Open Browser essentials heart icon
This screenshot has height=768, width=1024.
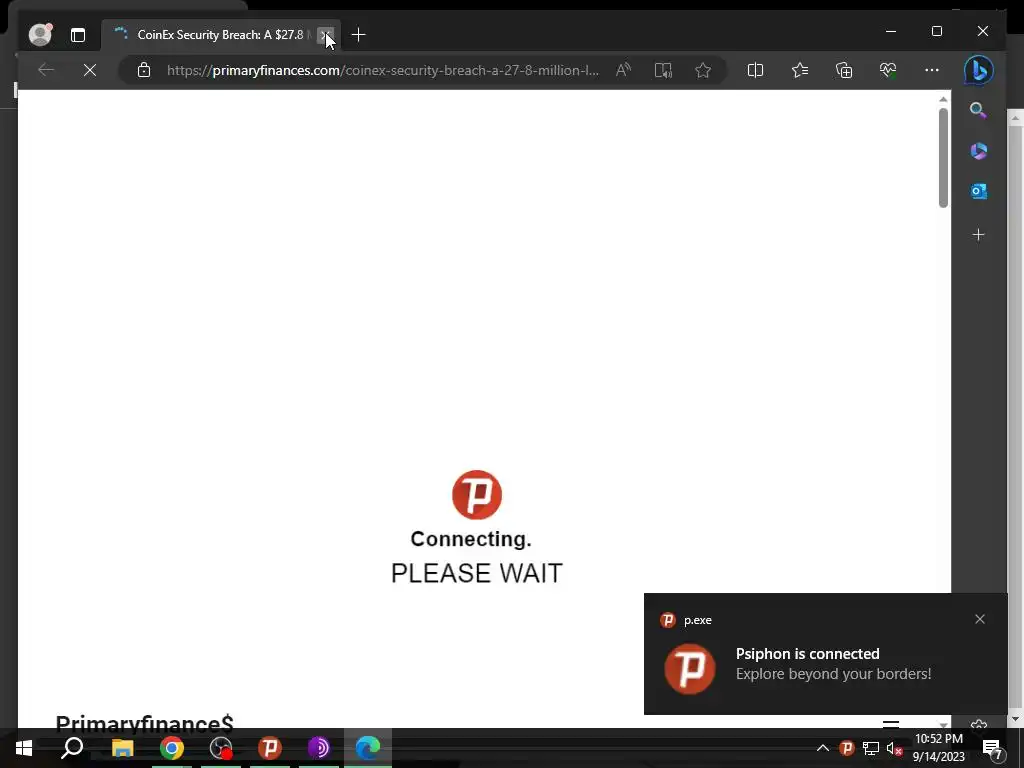click(888, 70)
